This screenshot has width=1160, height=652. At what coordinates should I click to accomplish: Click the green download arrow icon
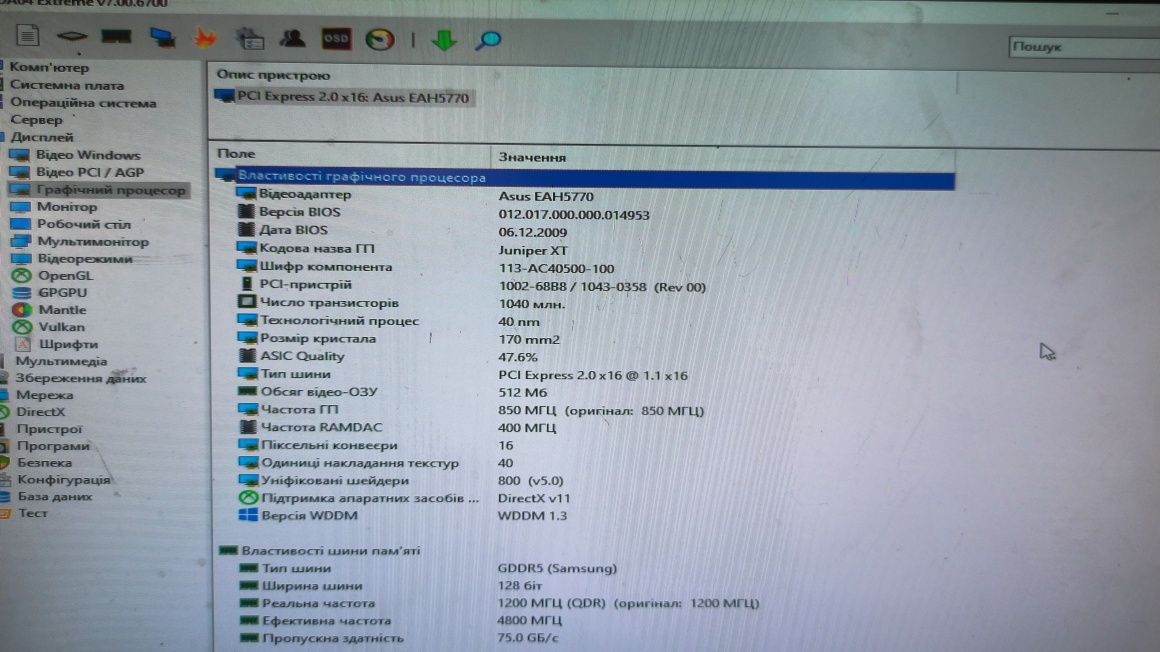444,40
